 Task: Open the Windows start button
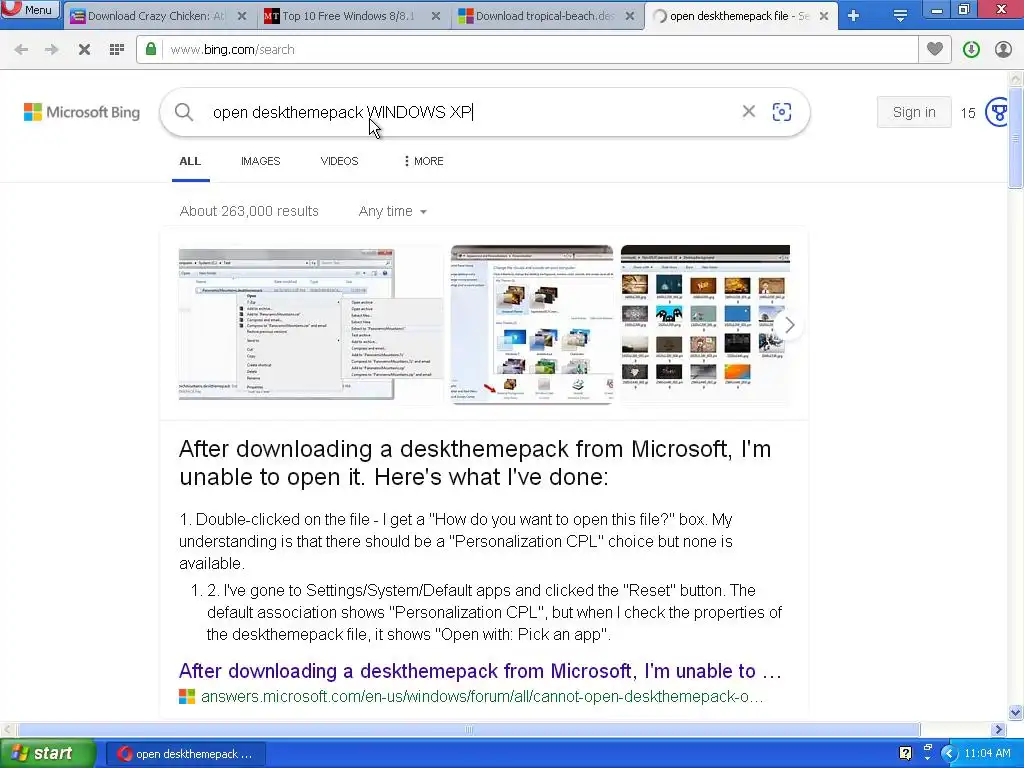(47, 754)
